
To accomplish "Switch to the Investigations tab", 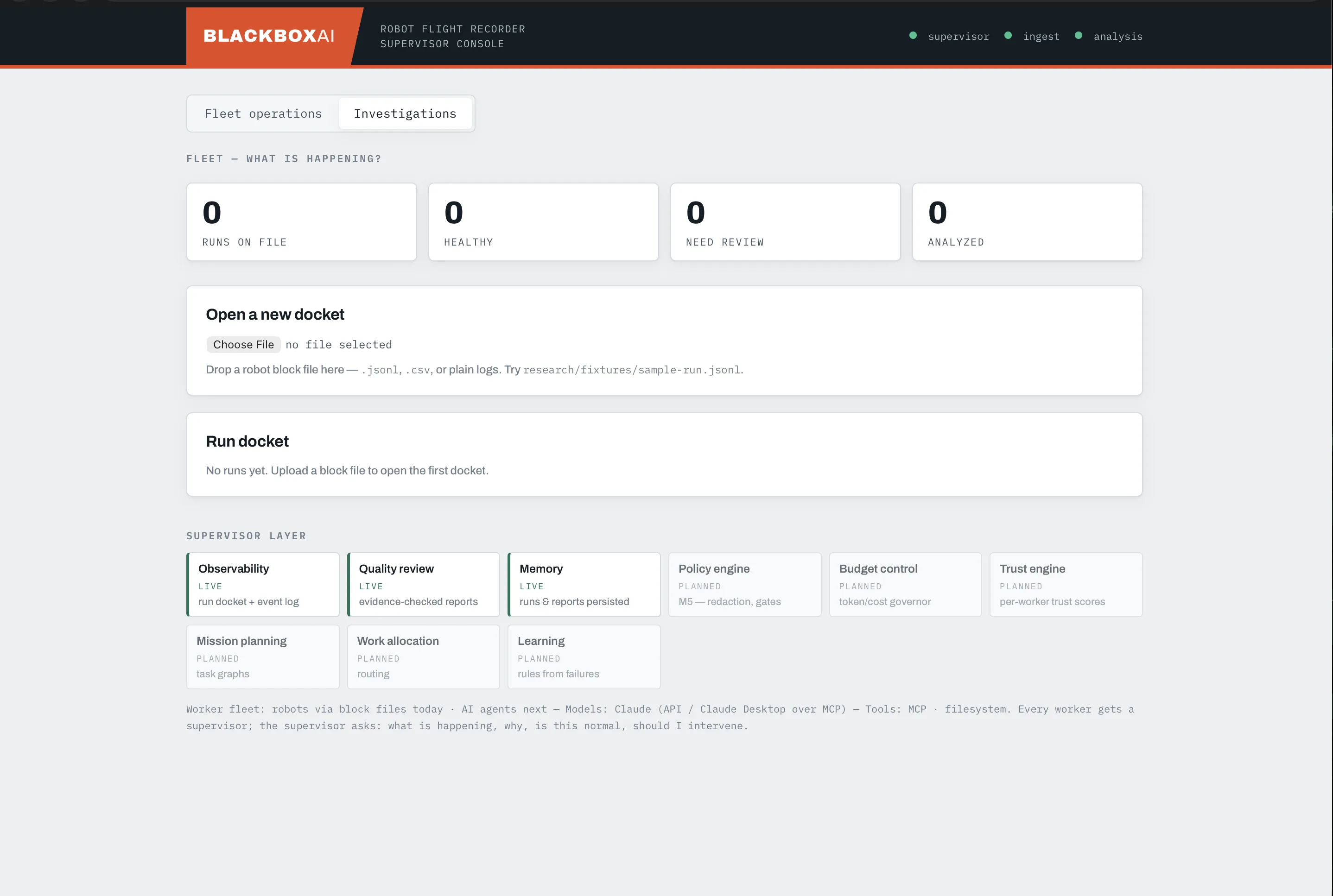I will [405, 114].
